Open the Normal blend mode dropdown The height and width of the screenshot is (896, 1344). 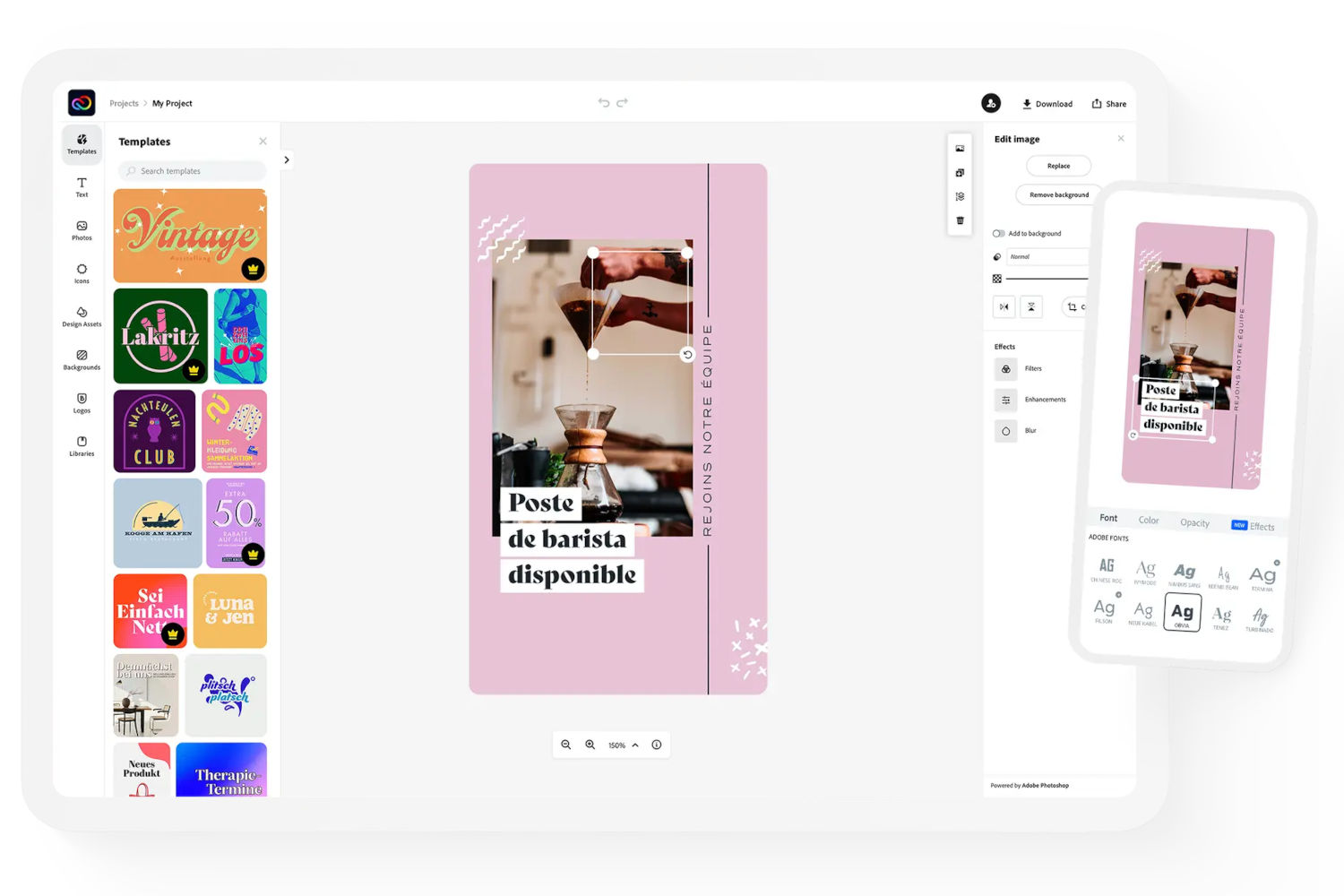[1047, 257]
